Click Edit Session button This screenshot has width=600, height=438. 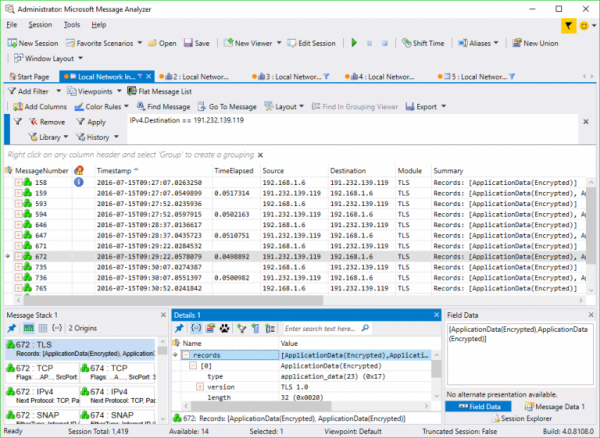(311, 43)
